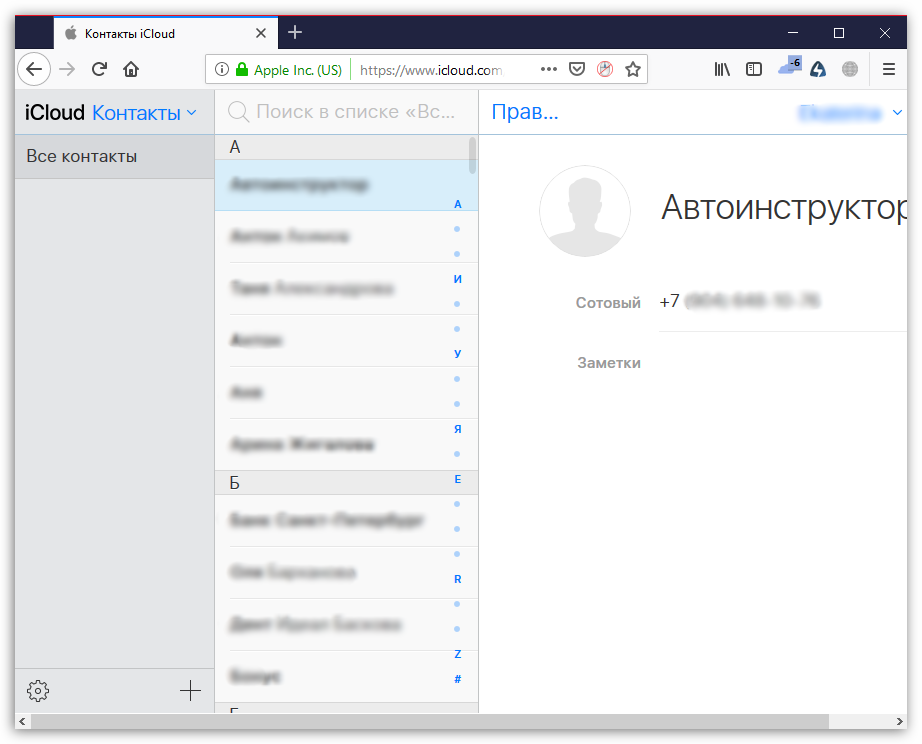Image resolution: width=922 pixels, height=744 pixels.
Task: Click the Заметки notes label
Action: pyautogui.click(x=609, y=362)
